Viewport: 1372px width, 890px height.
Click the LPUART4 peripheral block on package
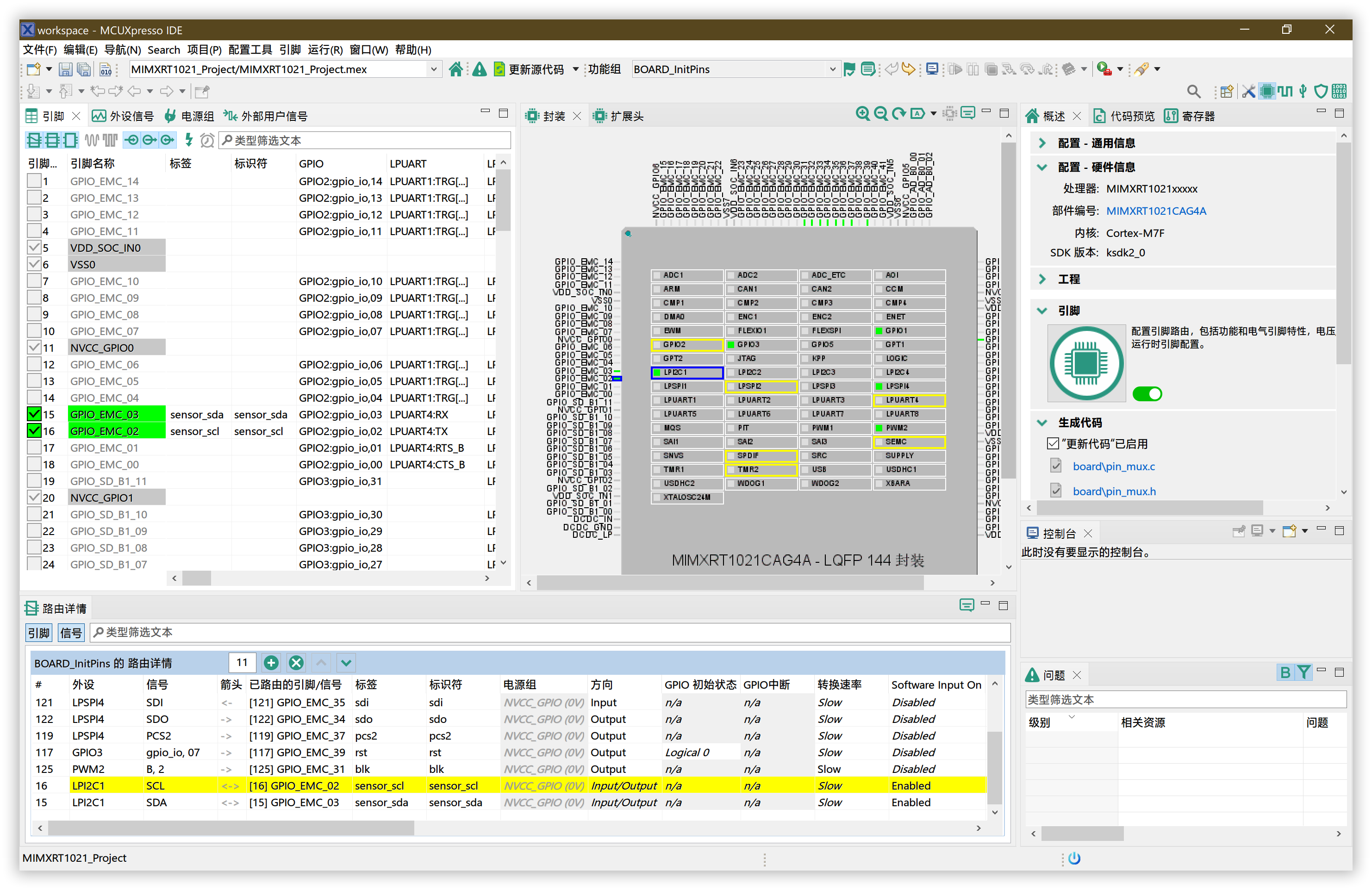tap(909, 400)
